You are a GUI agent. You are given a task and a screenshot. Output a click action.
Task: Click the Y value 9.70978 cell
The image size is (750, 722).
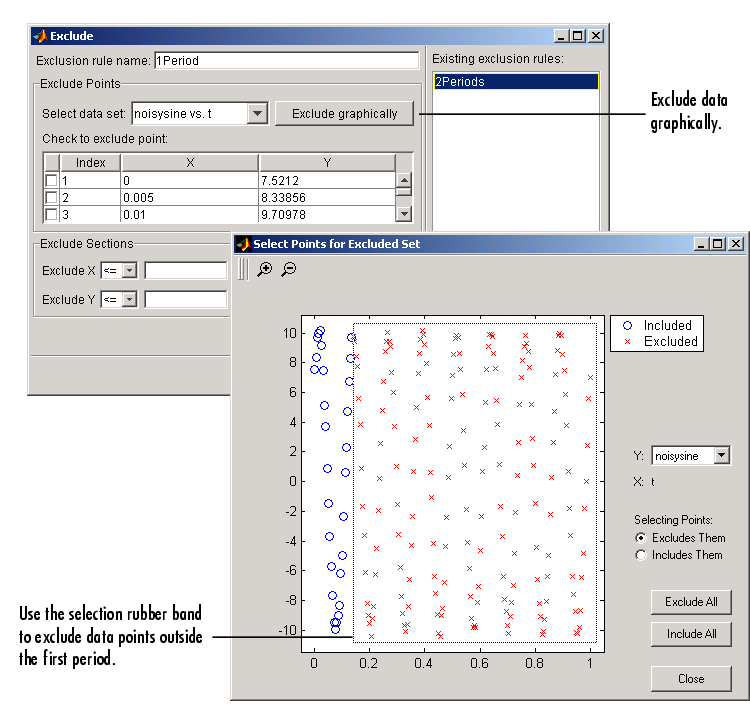327,214
